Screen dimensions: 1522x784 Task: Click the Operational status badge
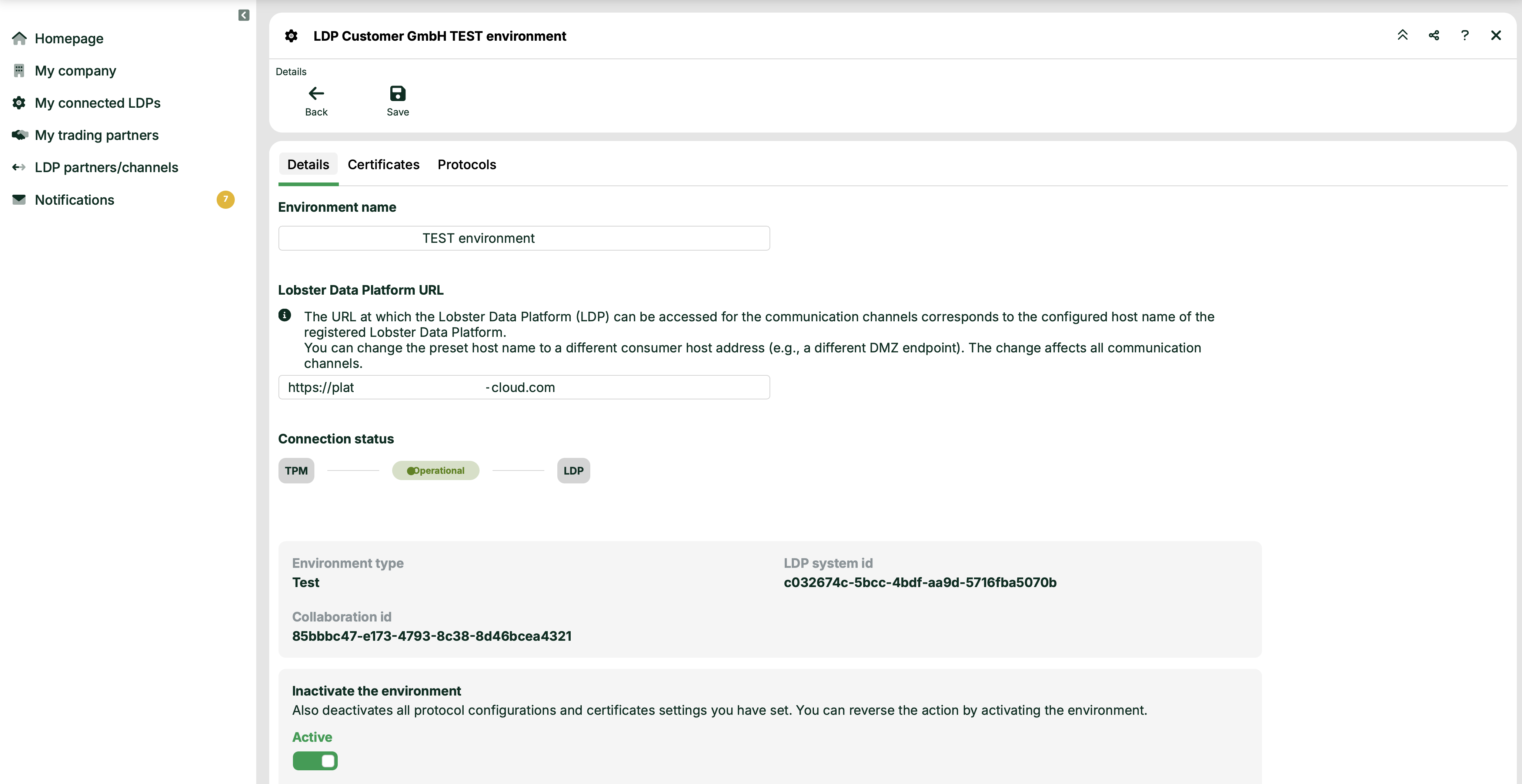pyautogui.click(x=436, y=471)
